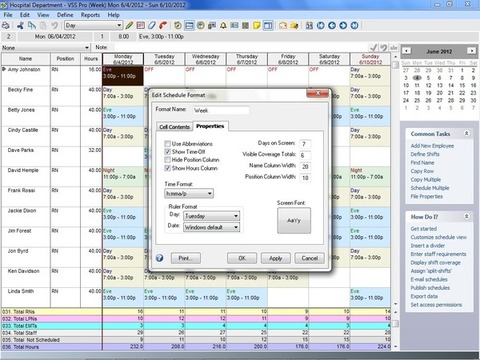Open the Reports menu

(x=90, y=15)
